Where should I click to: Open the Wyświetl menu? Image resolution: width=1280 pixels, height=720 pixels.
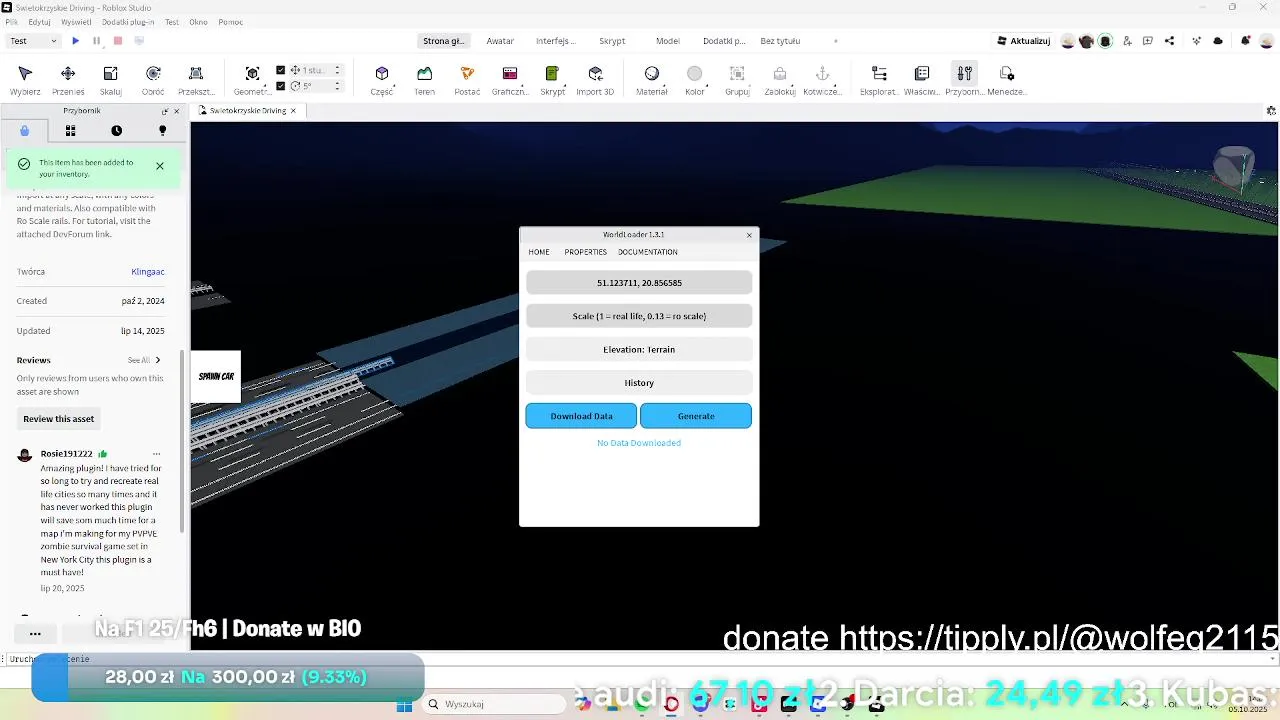point(76,21)
